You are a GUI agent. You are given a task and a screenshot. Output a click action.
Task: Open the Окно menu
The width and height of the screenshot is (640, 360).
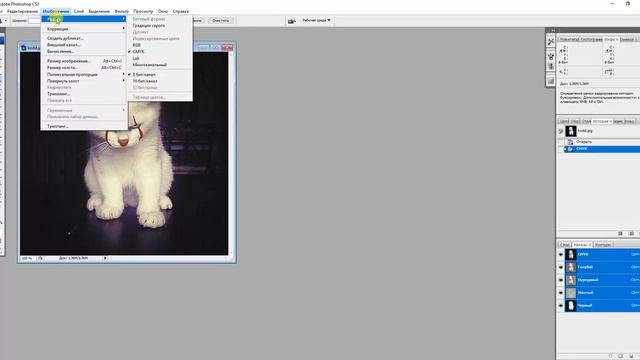pos(163,11)
